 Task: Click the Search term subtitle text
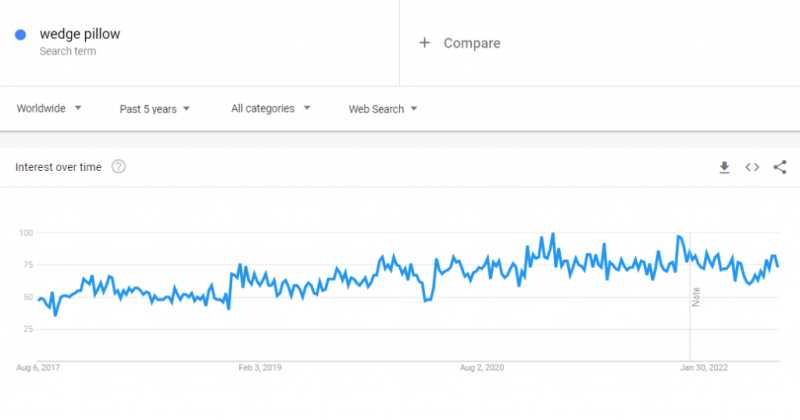click(68, 51)
